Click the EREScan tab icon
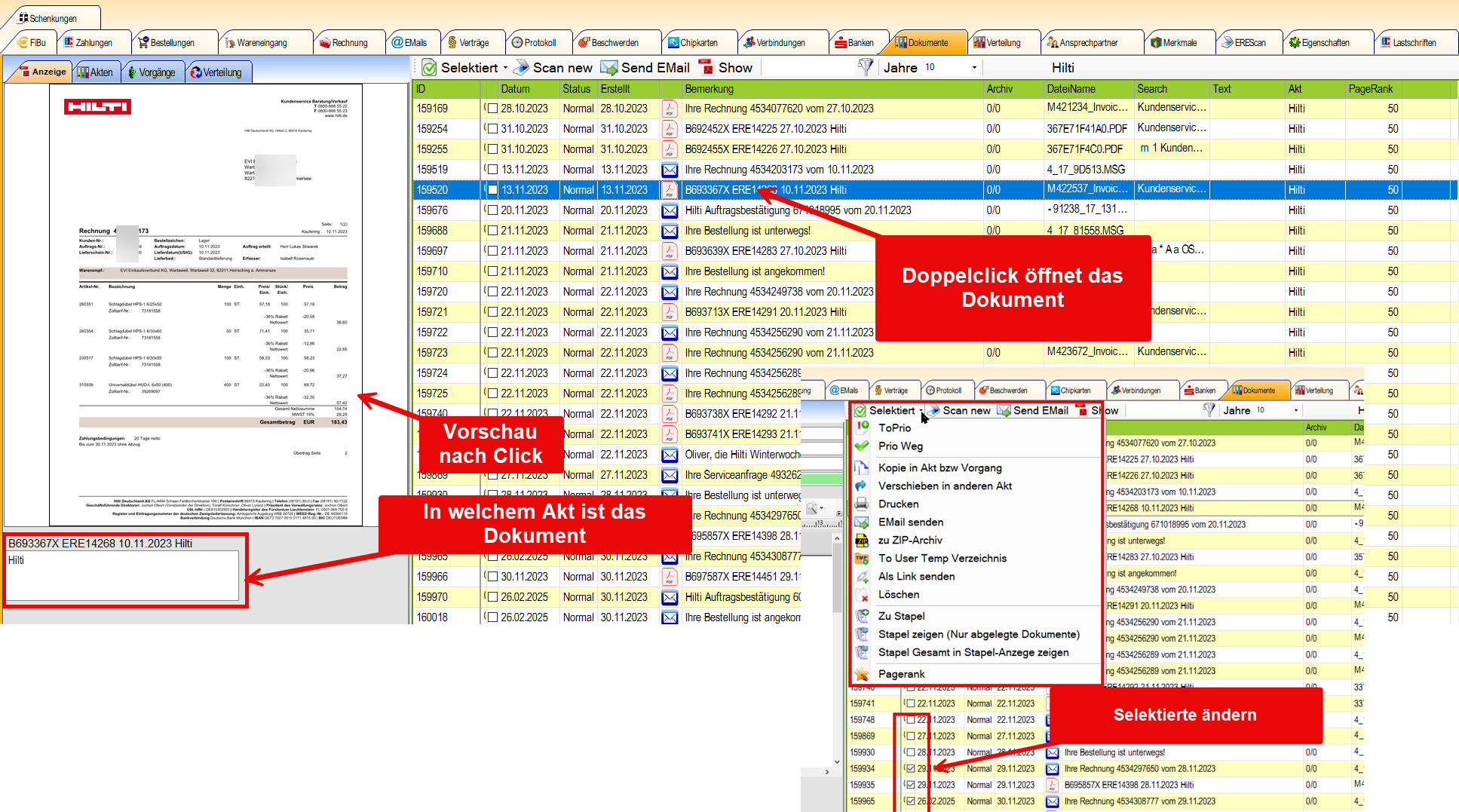The image size is (1459, 812). click(x=1228, y=43)
